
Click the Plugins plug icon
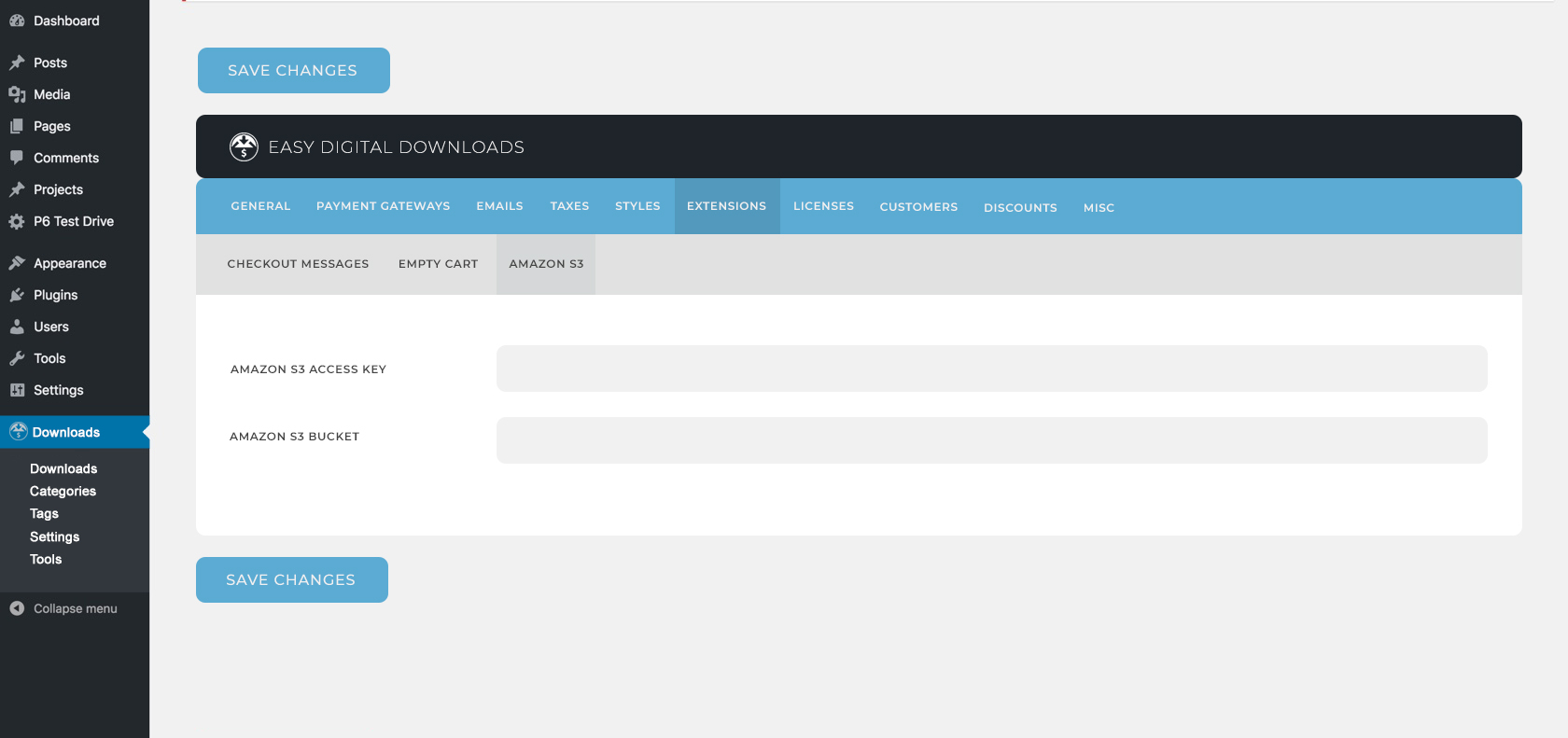tap(17, 295)
